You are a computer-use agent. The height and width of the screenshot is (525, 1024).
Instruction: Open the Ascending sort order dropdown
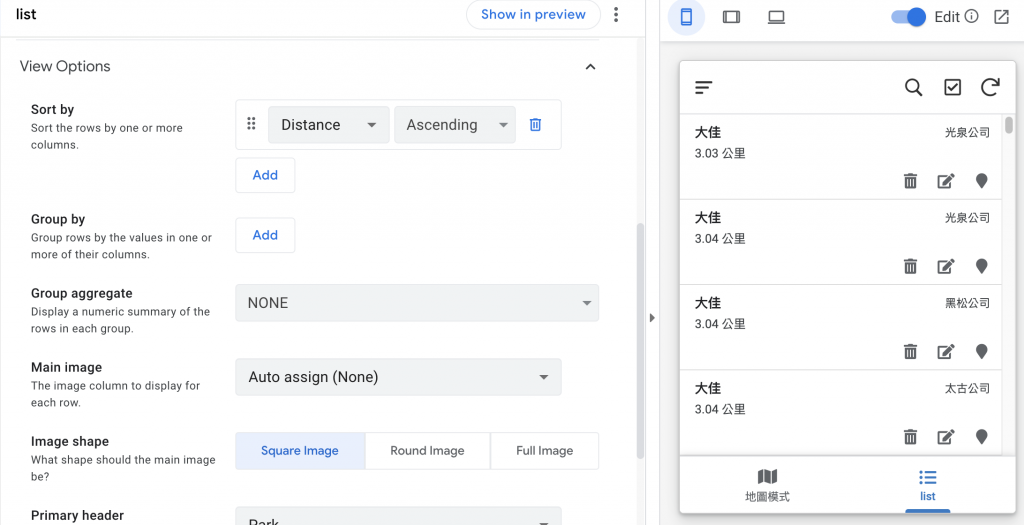tap(454, 125)
